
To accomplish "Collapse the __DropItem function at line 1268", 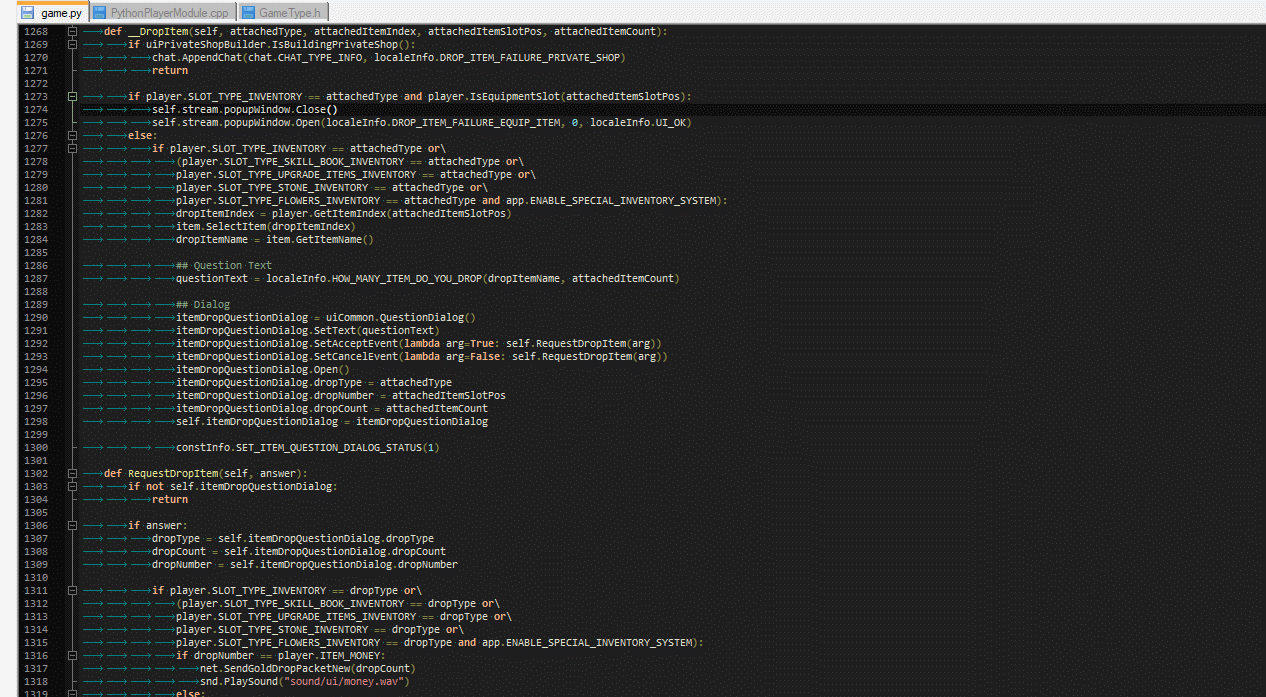I will (73, 32).
